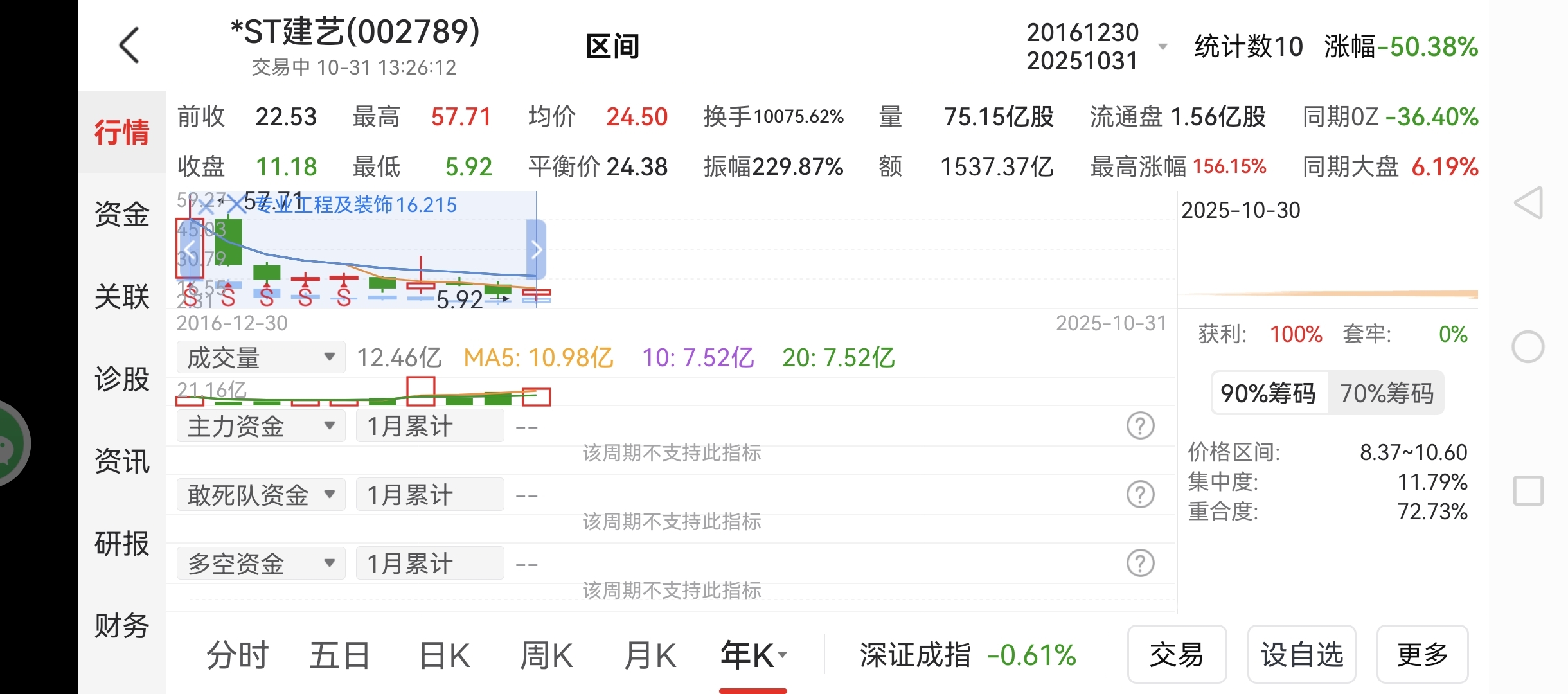Open the 成交量 indicator dropdown

(260, 357)
